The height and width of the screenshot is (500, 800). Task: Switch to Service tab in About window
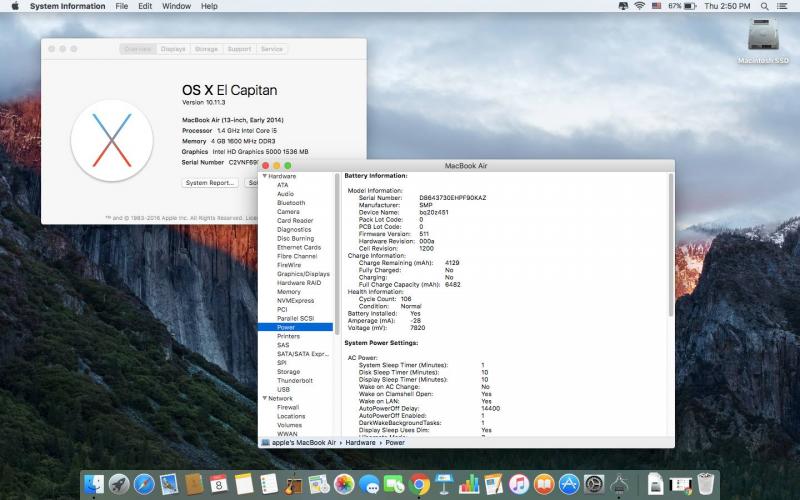pyautogui.click(x=271, y=49)
